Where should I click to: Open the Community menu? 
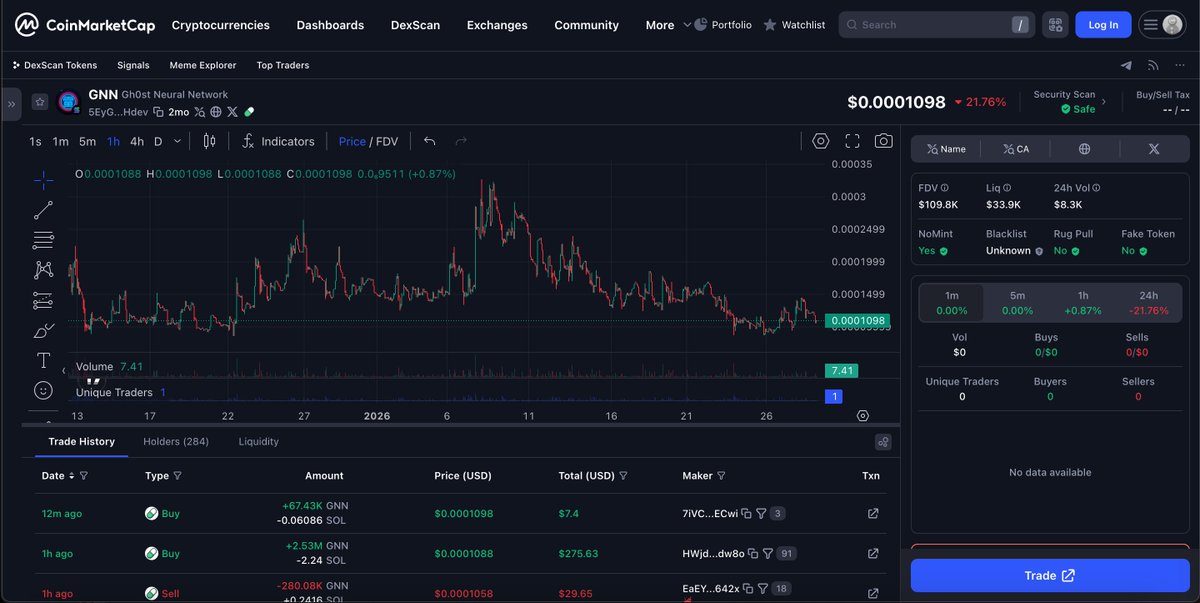click(x=586, y=25)
